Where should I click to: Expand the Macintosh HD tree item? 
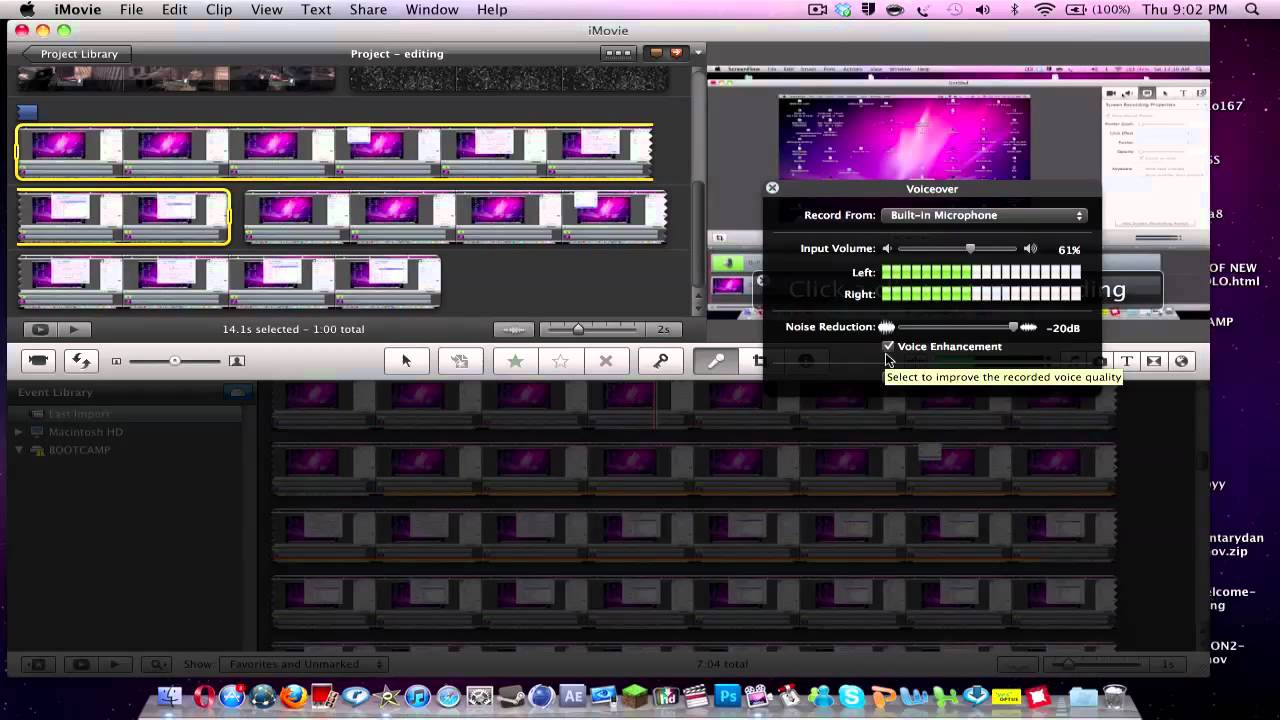point(19,432)
